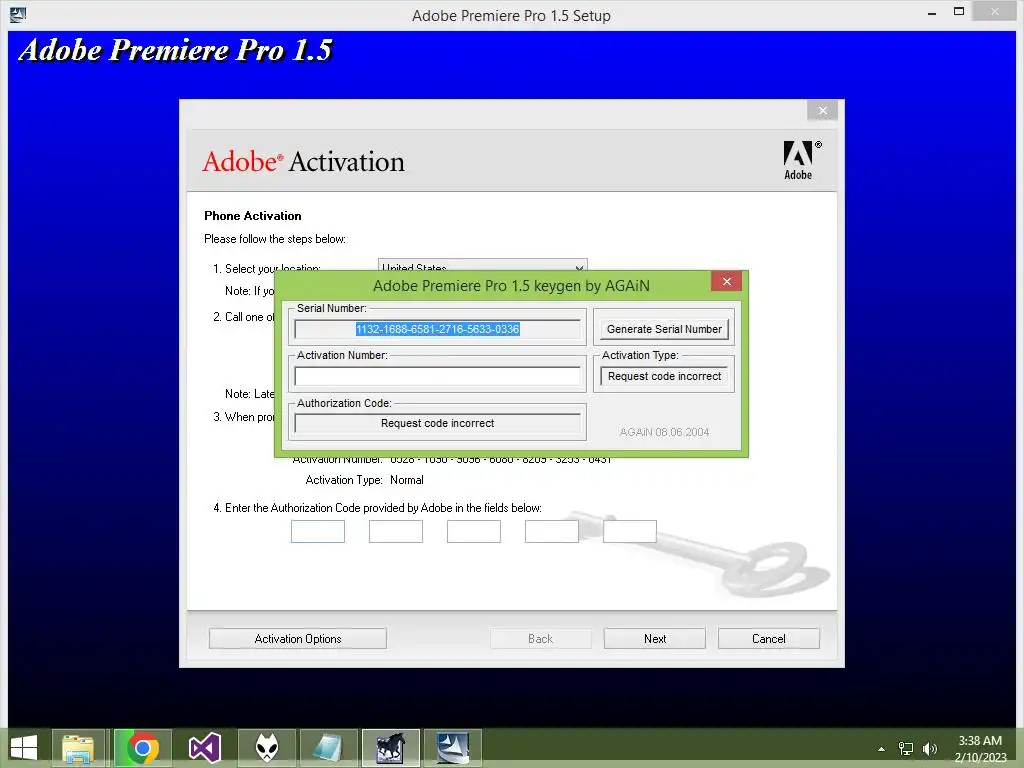The image size is (1024, 768).
Task: Open the location dropdown showing United States
Action: click(x=483, y=265)
